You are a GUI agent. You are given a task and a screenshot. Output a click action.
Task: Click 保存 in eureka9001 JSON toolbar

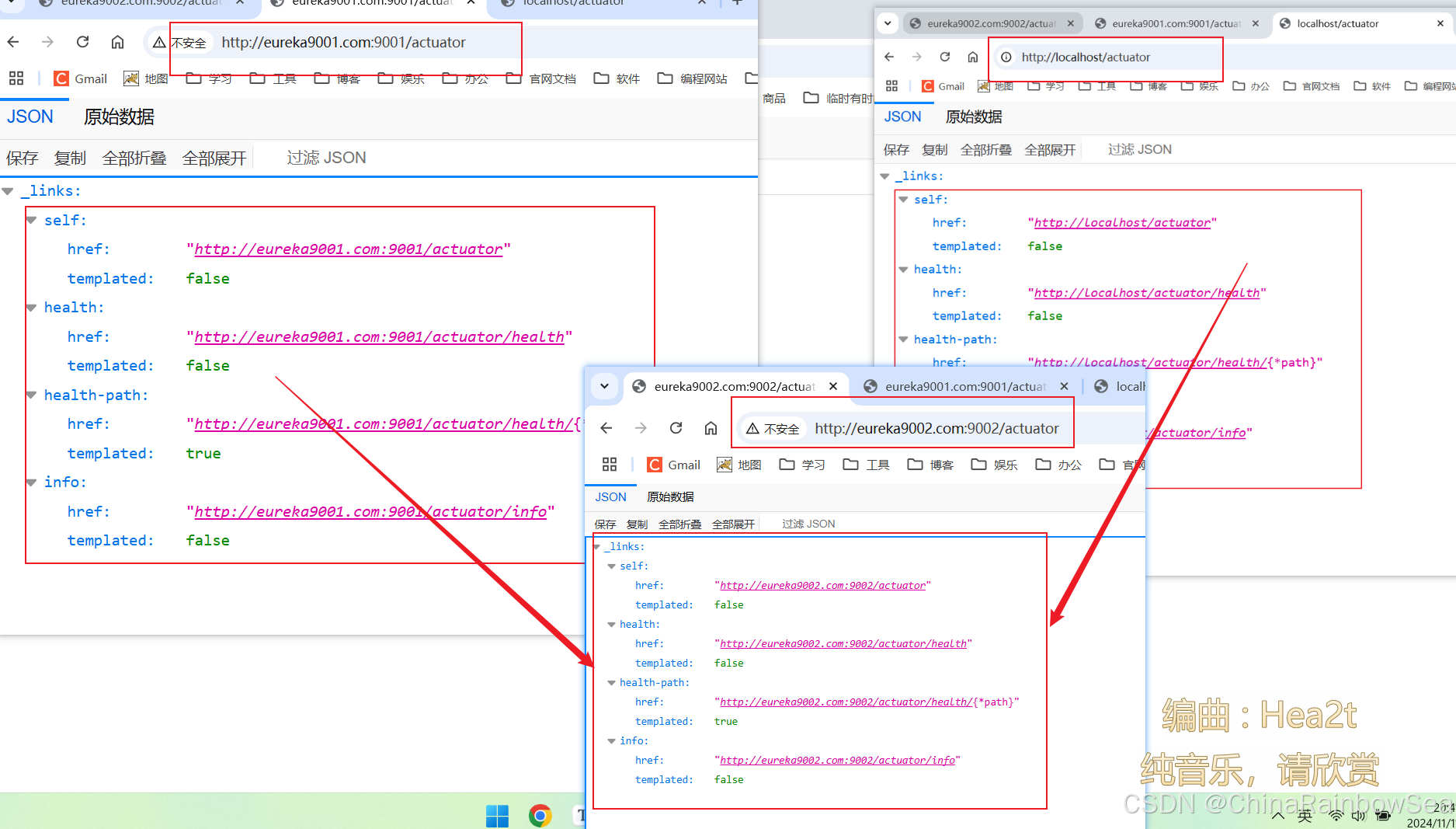click(22, 158)
